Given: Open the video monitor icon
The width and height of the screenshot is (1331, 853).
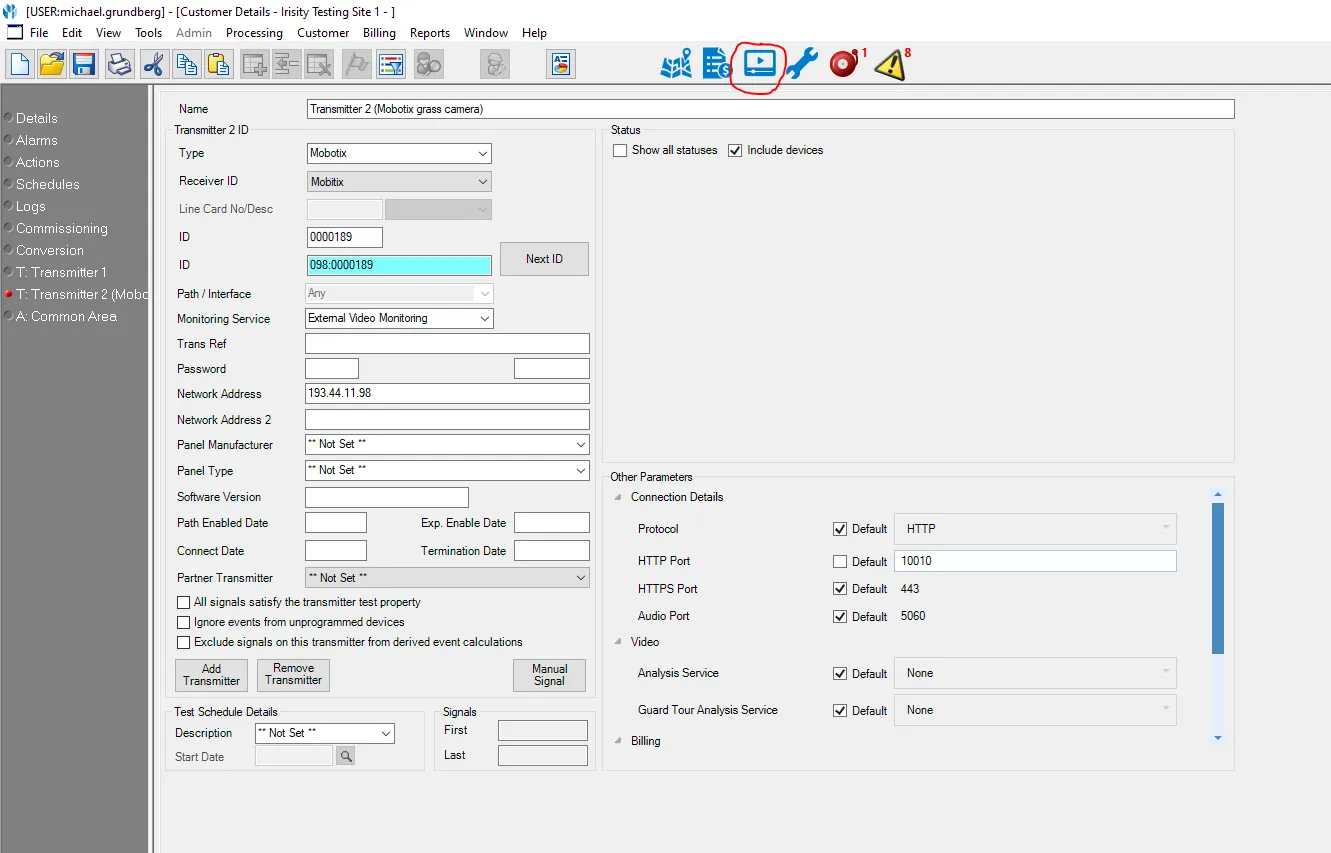Looking at the screenshot, I should pos(760,63).
